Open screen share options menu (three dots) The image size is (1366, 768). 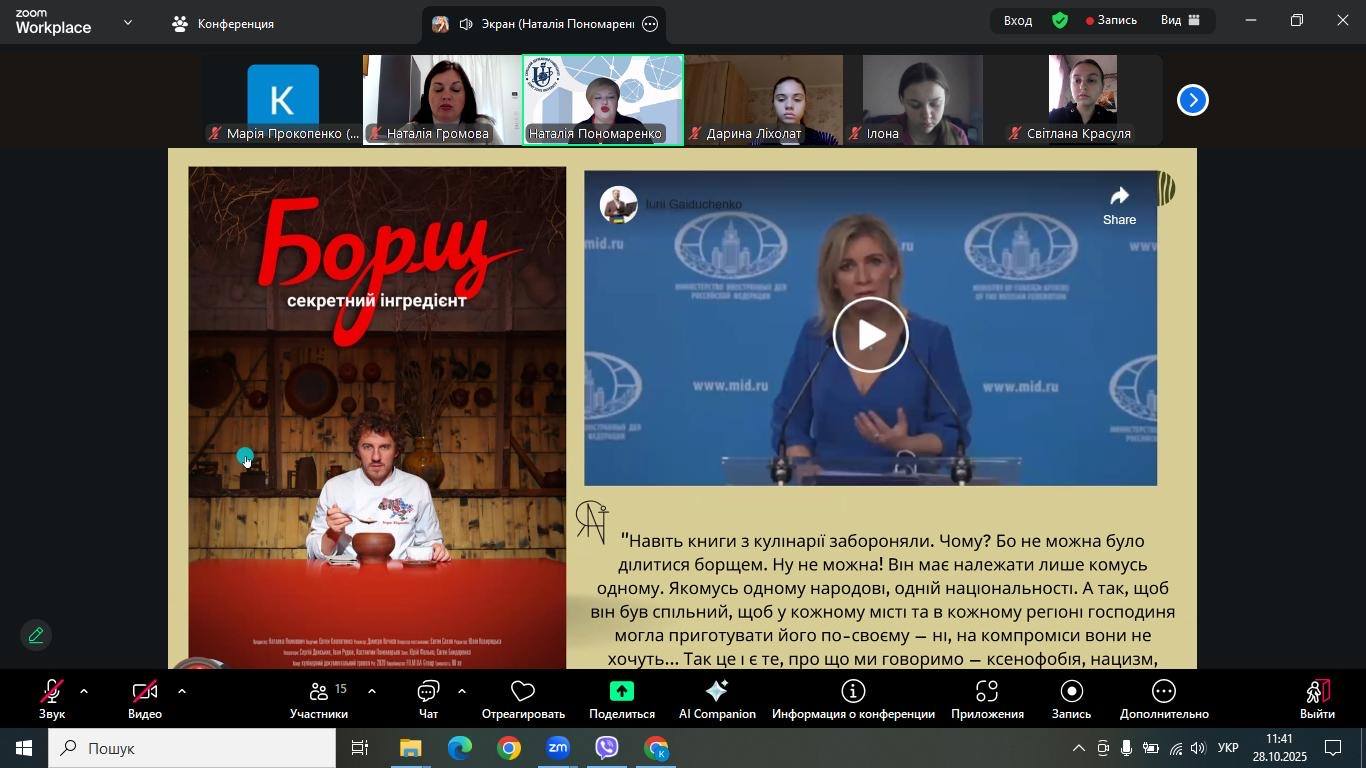pyautogui.click(x=650, y=24)
